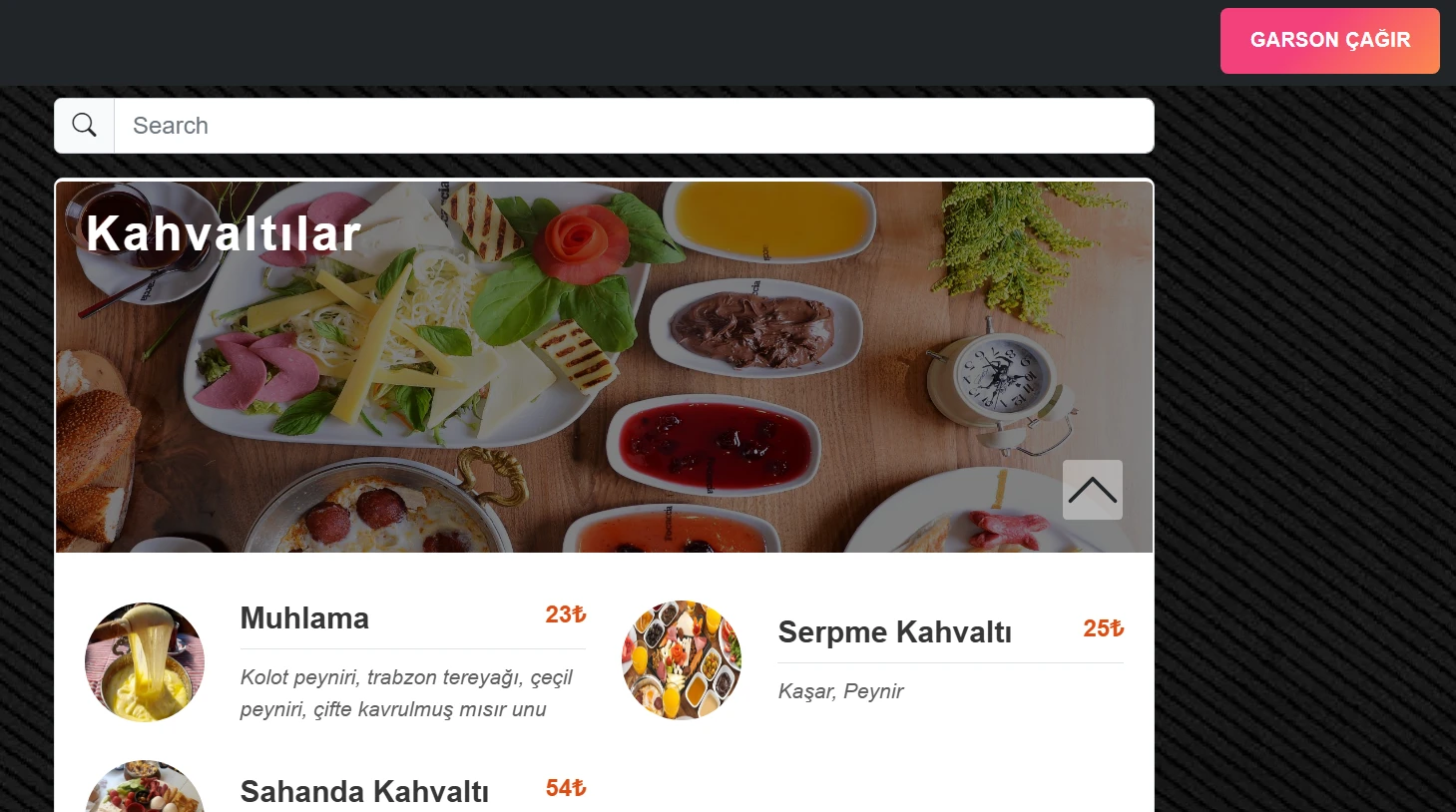Click the 23₺ price of Muhlama

coord(565,614)
